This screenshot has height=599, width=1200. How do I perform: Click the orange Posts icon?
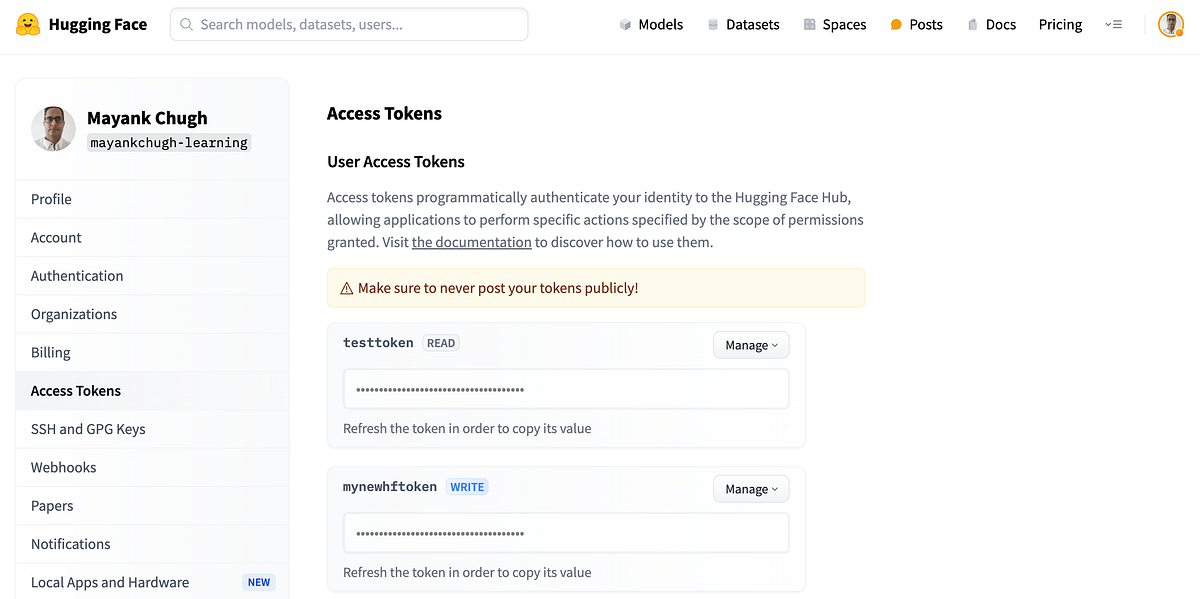pyautogui.click(x=896, y=24)
